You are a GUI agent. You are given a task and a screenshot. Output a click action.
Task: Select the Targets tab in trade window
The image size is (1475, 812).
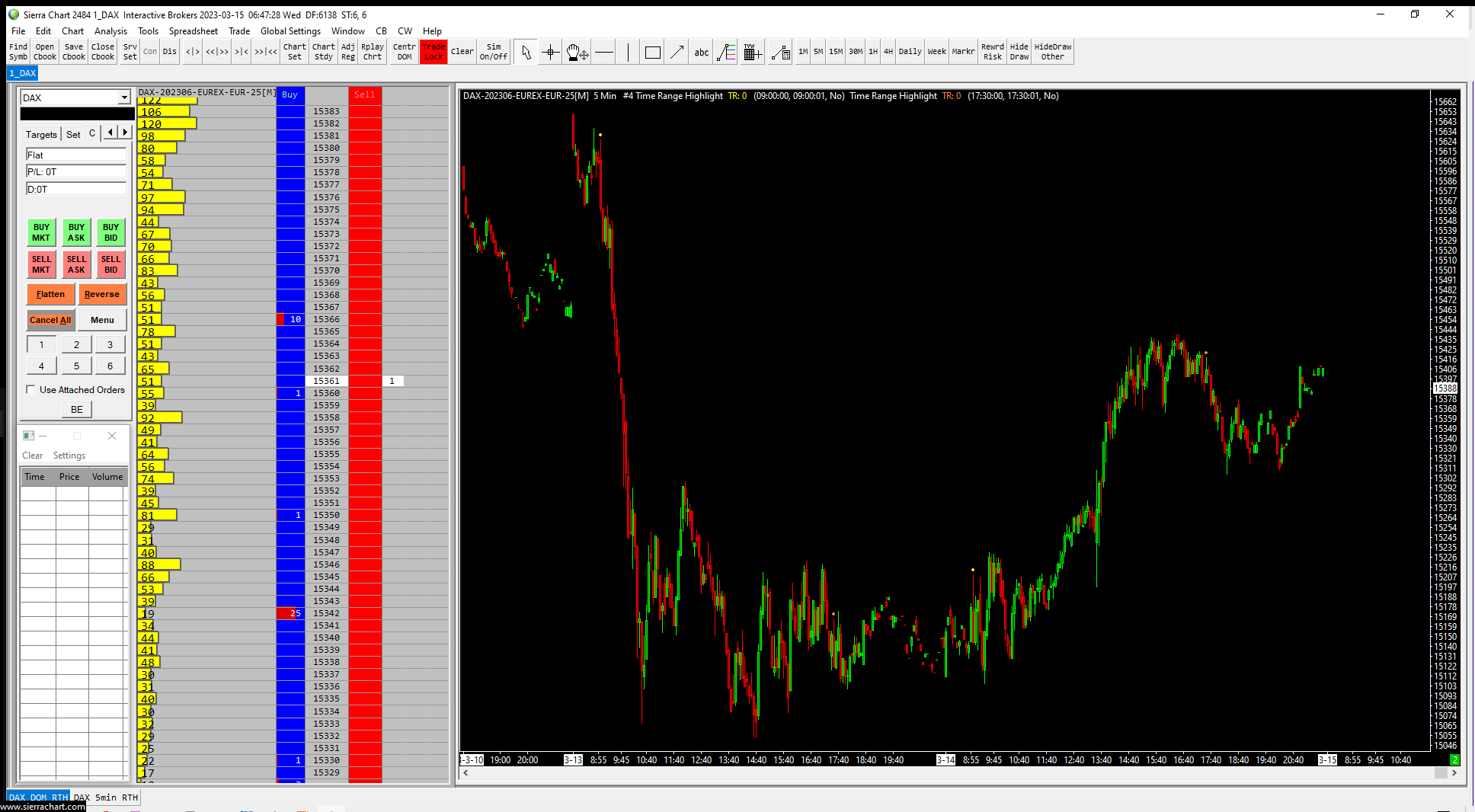coord(41,134)
